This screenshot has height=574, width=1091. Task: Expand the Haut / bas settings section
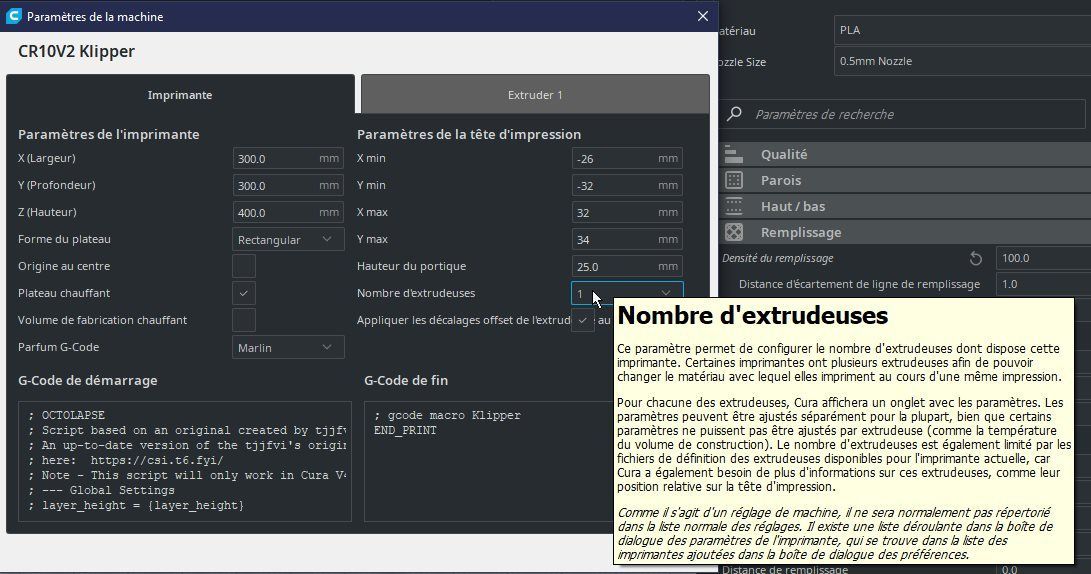[905, 206]
